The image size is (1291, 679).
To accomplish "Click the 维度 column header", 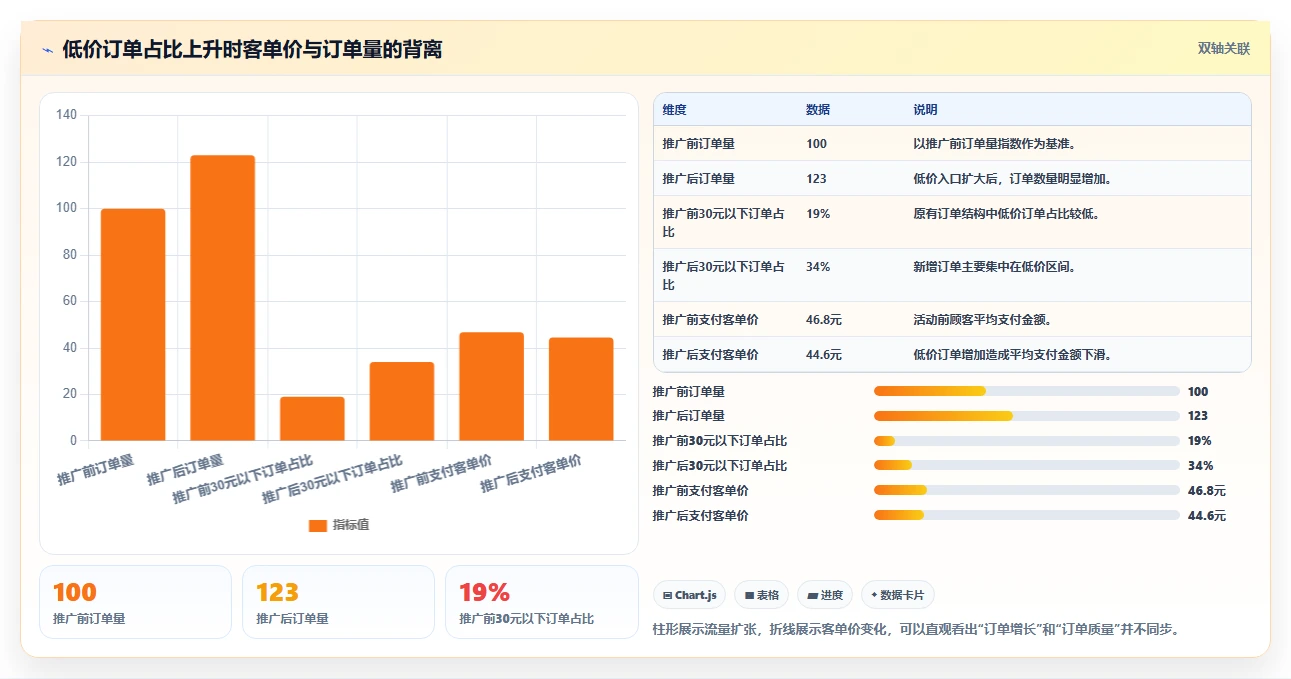I will [x=675, y=110].
